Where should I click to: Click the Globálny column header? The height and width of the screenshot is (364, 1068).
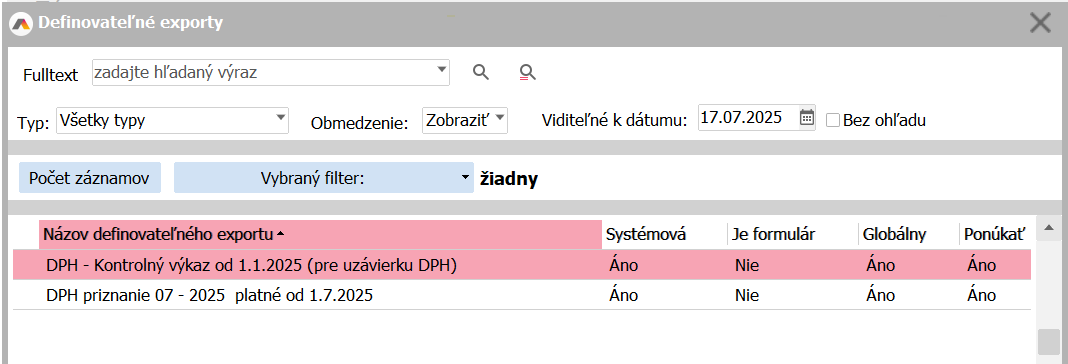point(894,234)
